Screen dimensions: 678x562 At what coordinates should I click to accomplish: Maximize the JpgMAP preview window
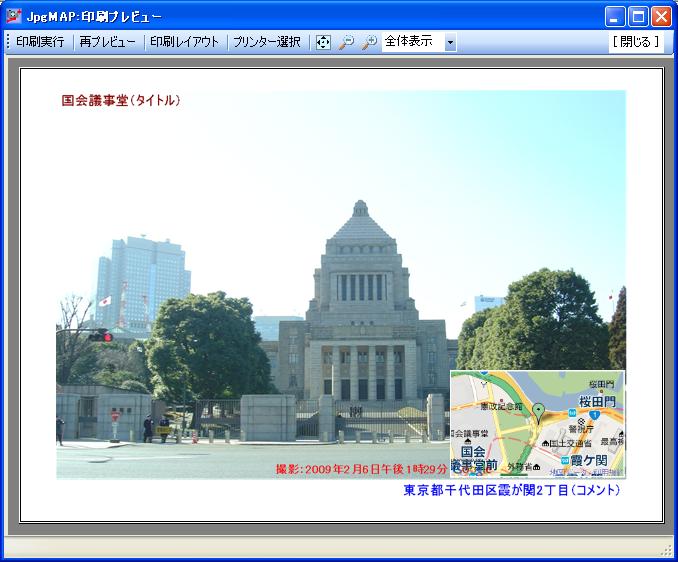point(638,16)
